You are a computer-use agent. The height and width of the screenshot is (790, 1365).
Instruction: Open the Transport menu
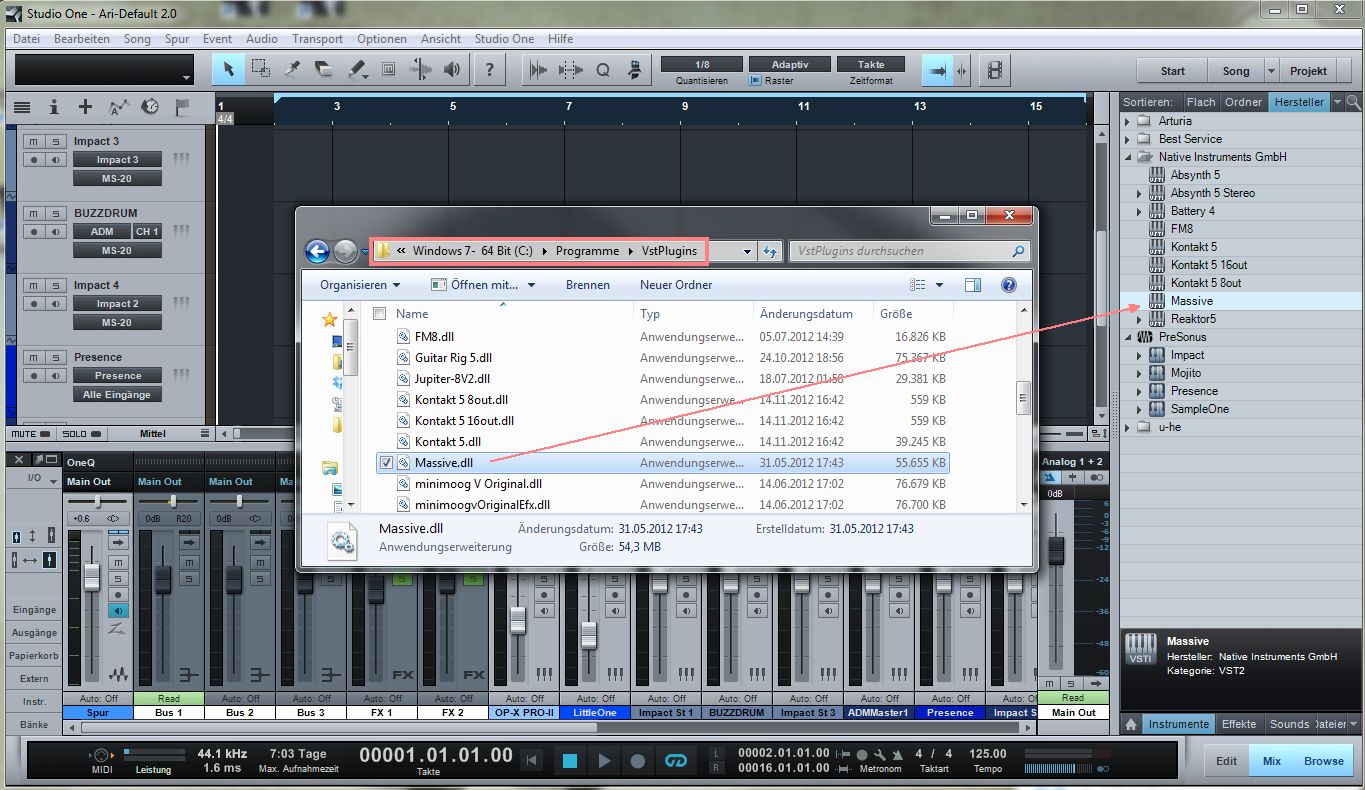click(x=317, y=39)
